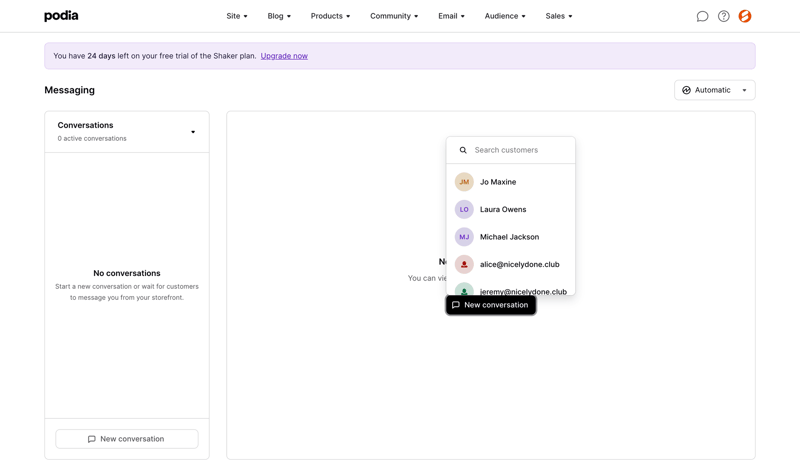The height and width of the screenshot is (470, 800).
Task: Open the Email menu
Action: pyautogui.click(x=451, y=16)
